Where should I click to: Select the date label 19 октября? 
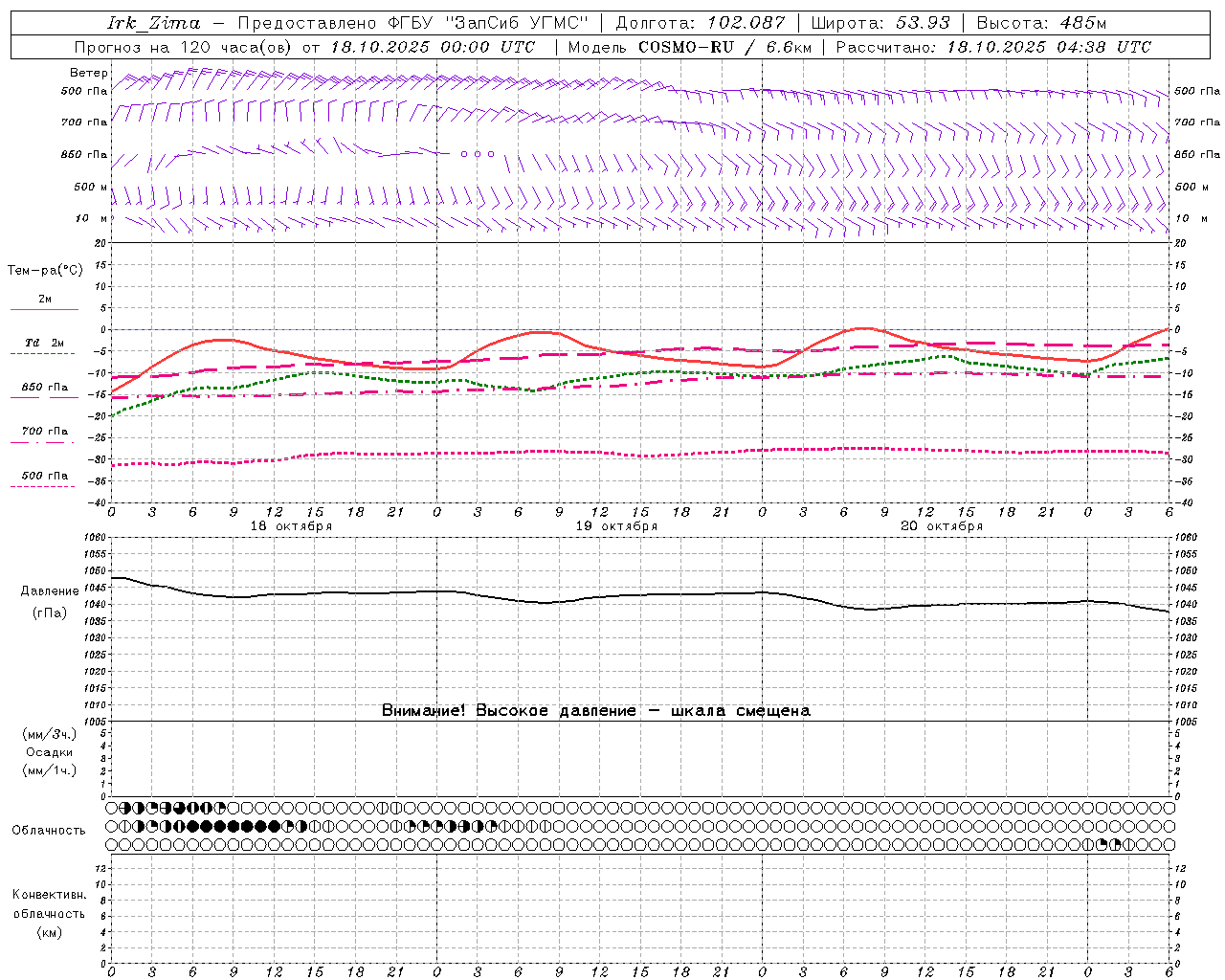point(616,526)
